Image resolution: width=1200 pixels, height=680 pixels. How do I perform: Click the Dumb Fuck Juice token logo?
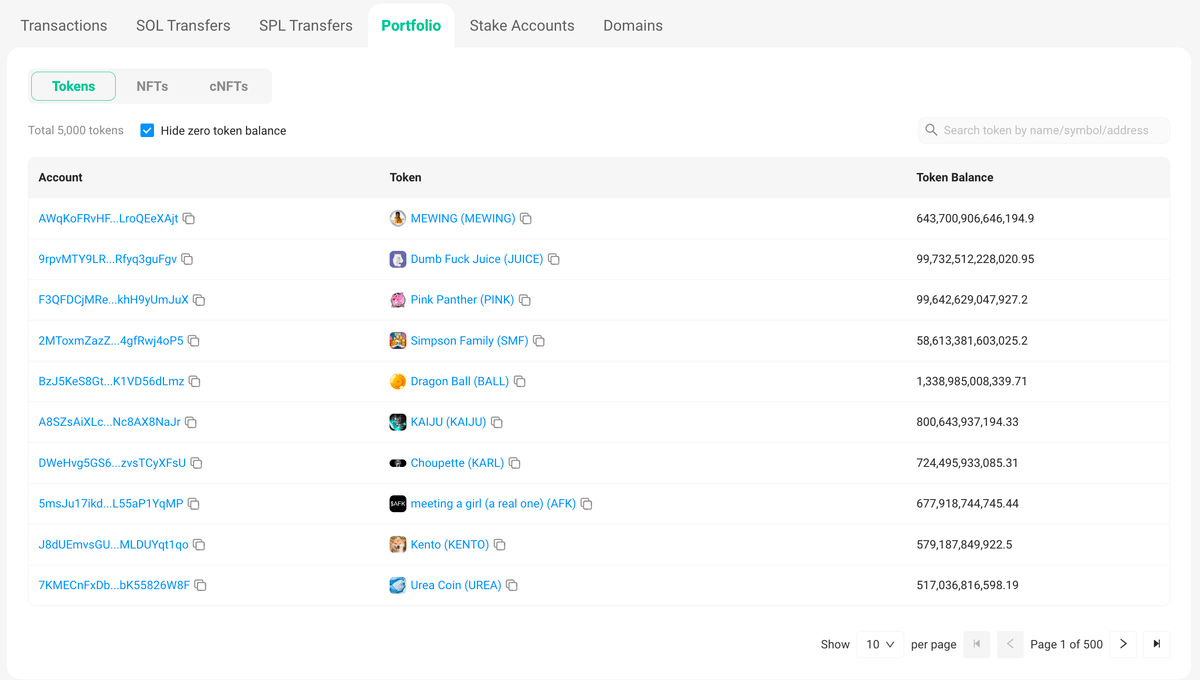(x=397, y=259)
